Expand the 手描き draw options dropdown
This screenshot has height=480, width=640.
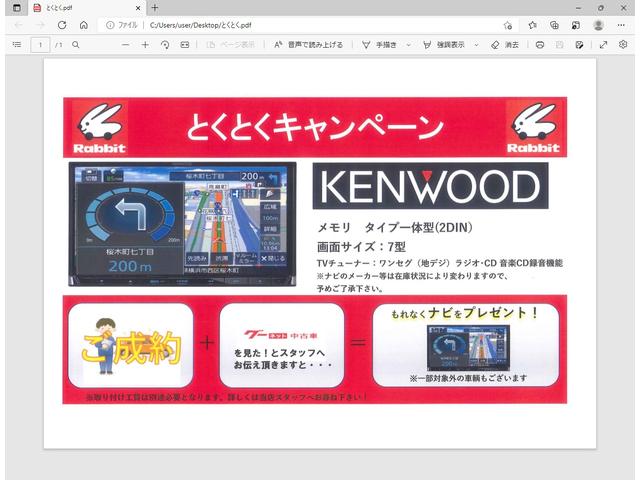click(x=408, y=45)
